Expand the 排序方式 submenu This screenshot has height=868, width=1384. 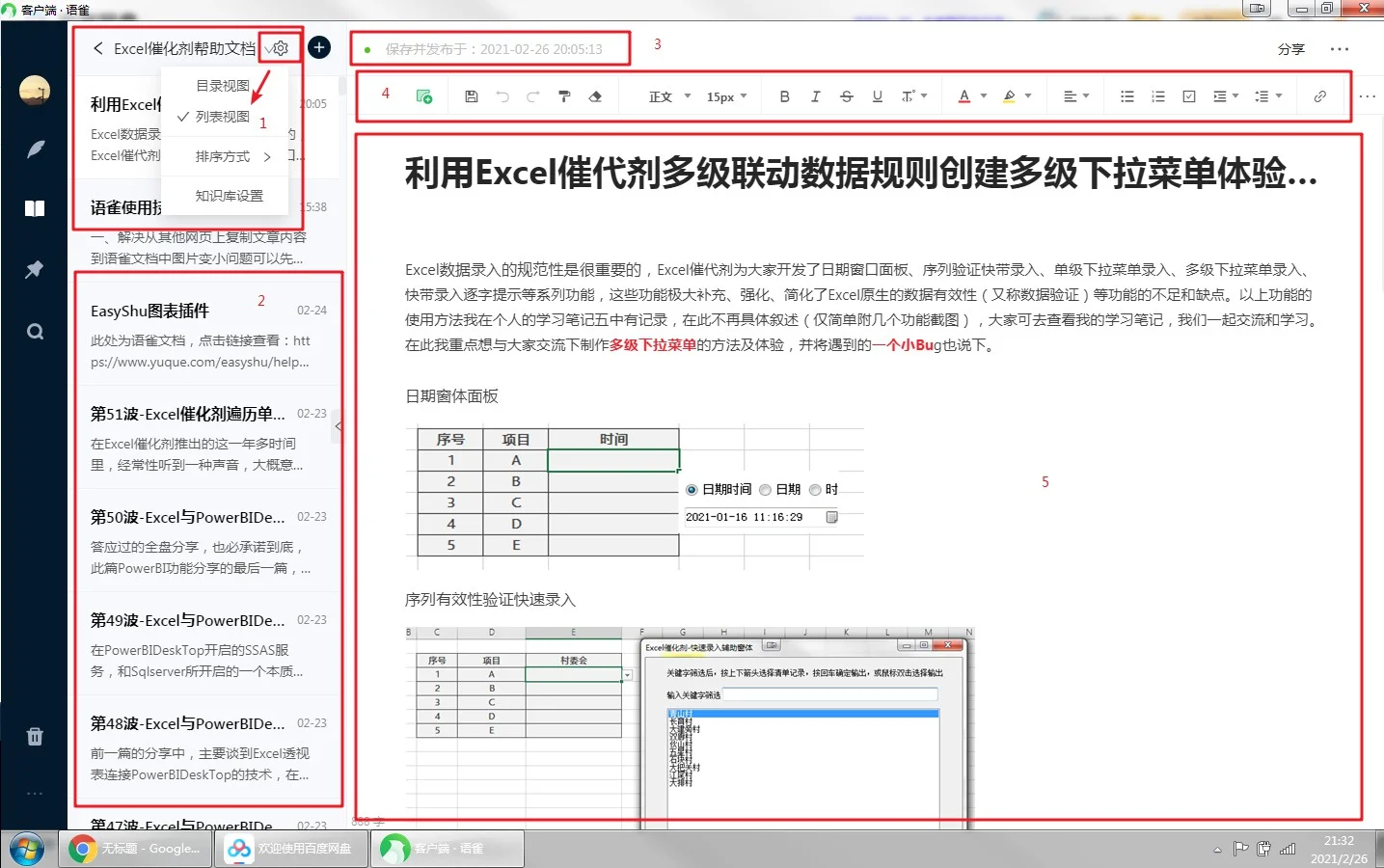tap(223, 156)
